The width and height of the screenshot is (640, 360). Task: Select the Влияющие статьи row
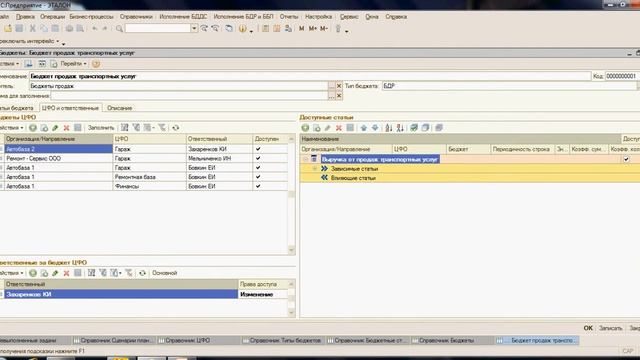470,178
